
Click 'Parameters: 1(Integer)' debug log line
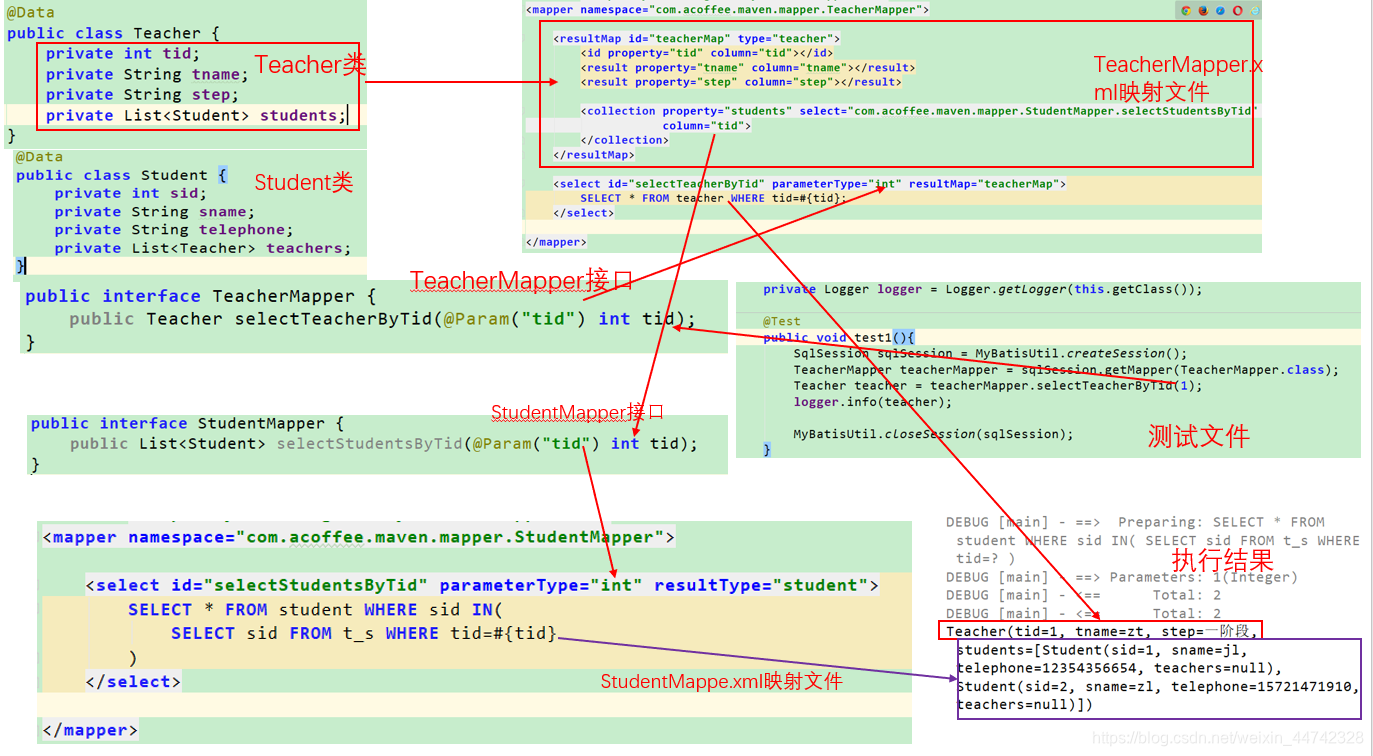(1121, 577)
